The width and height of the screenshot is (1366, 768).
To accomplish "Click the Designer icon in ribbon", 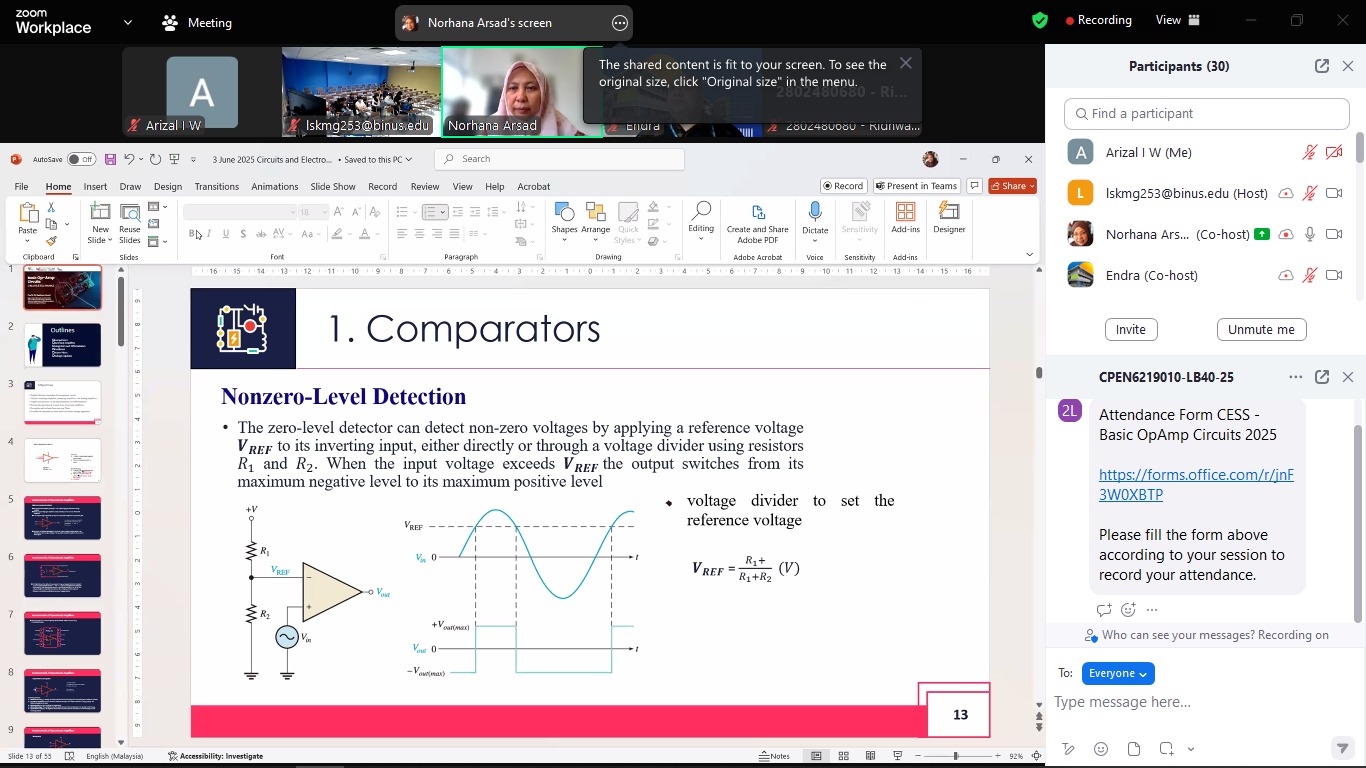I will click(x=949, y=212).
